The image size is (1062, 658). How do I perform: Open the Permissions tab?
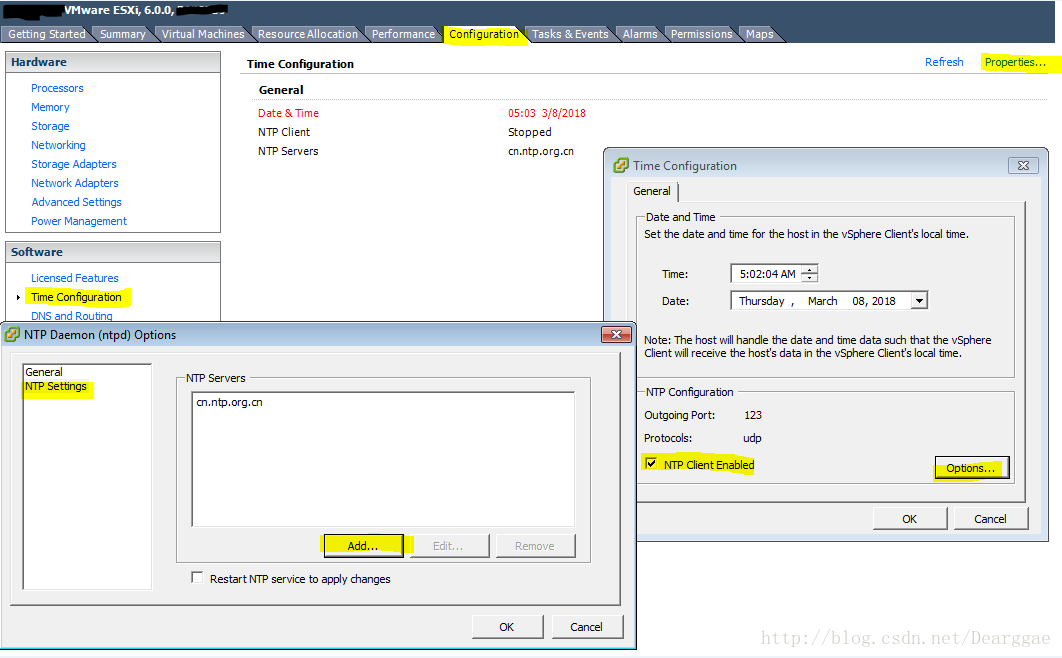(701, 34)
